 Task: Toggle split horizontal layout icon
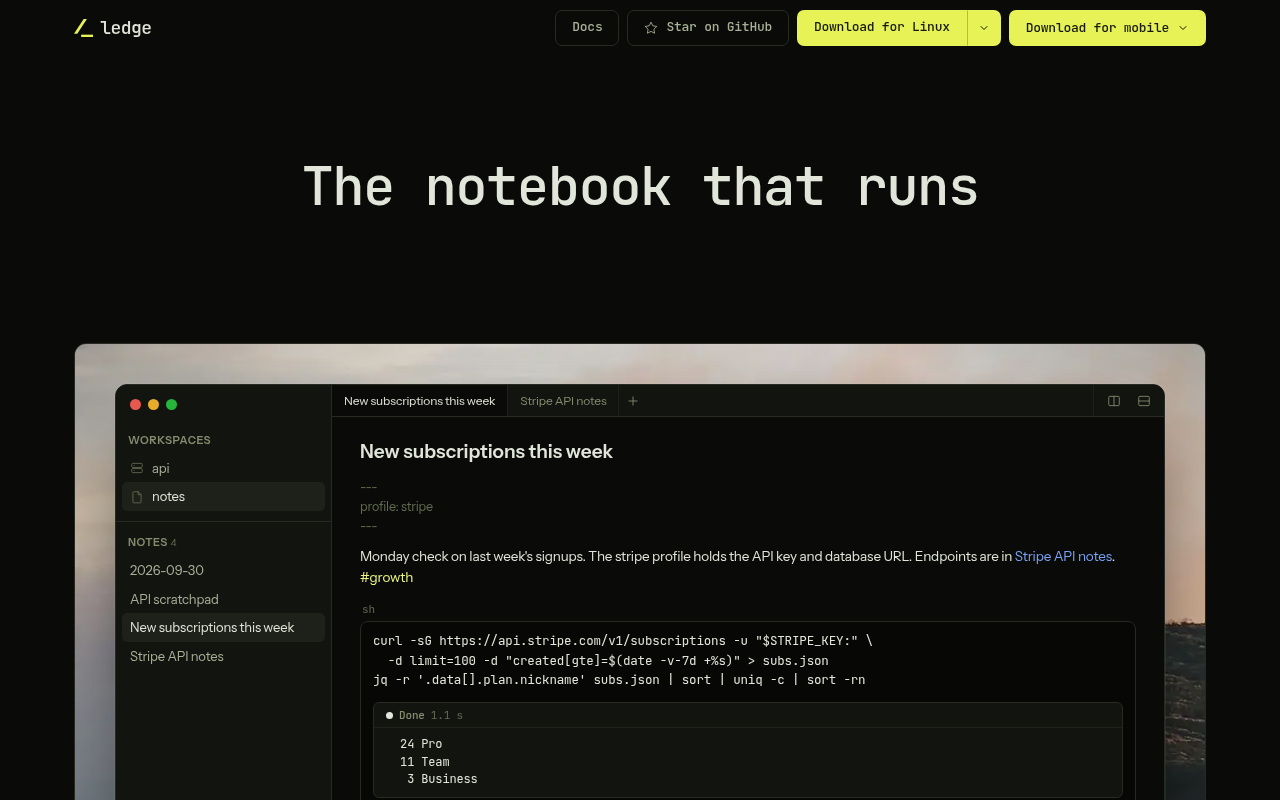coord(1144,401)
